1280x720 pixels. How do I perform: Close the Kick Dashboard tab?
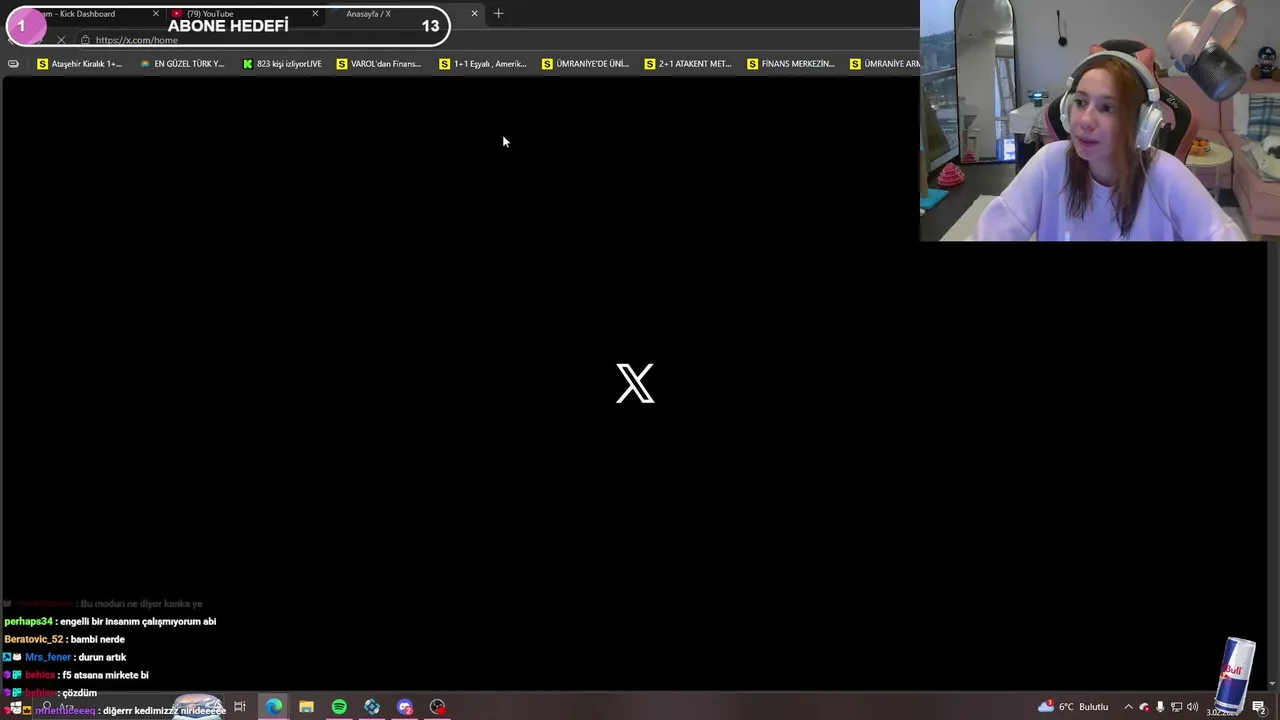155,14
